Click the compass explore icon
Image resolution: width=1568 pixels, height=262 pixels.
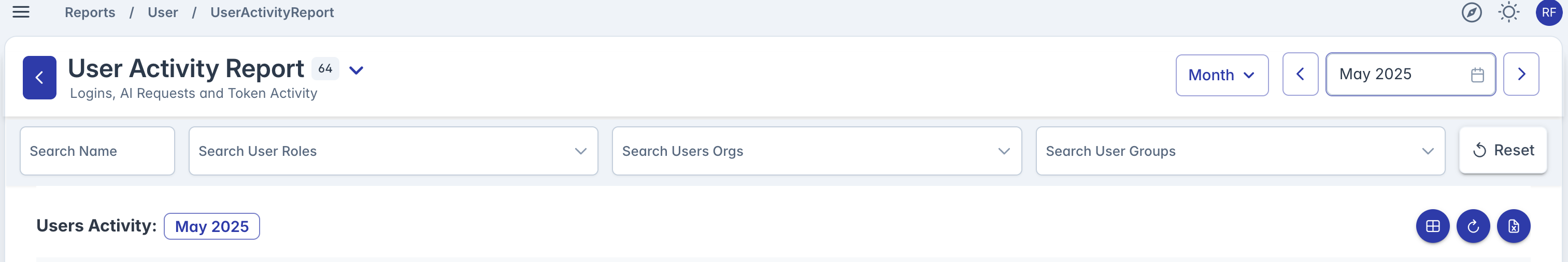tap(1471, 12)
